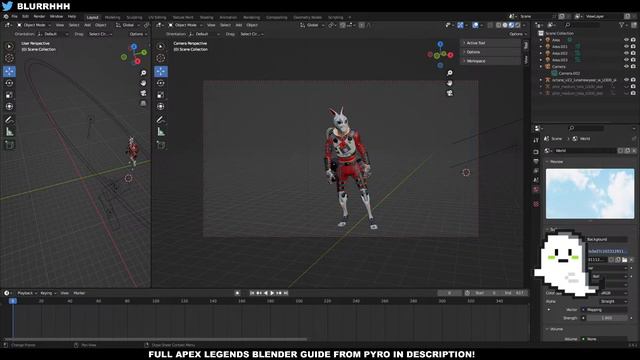Click zoom magnifier icon in camera viewport
This screenshot has width=640, height=360.
click(449, 73)
